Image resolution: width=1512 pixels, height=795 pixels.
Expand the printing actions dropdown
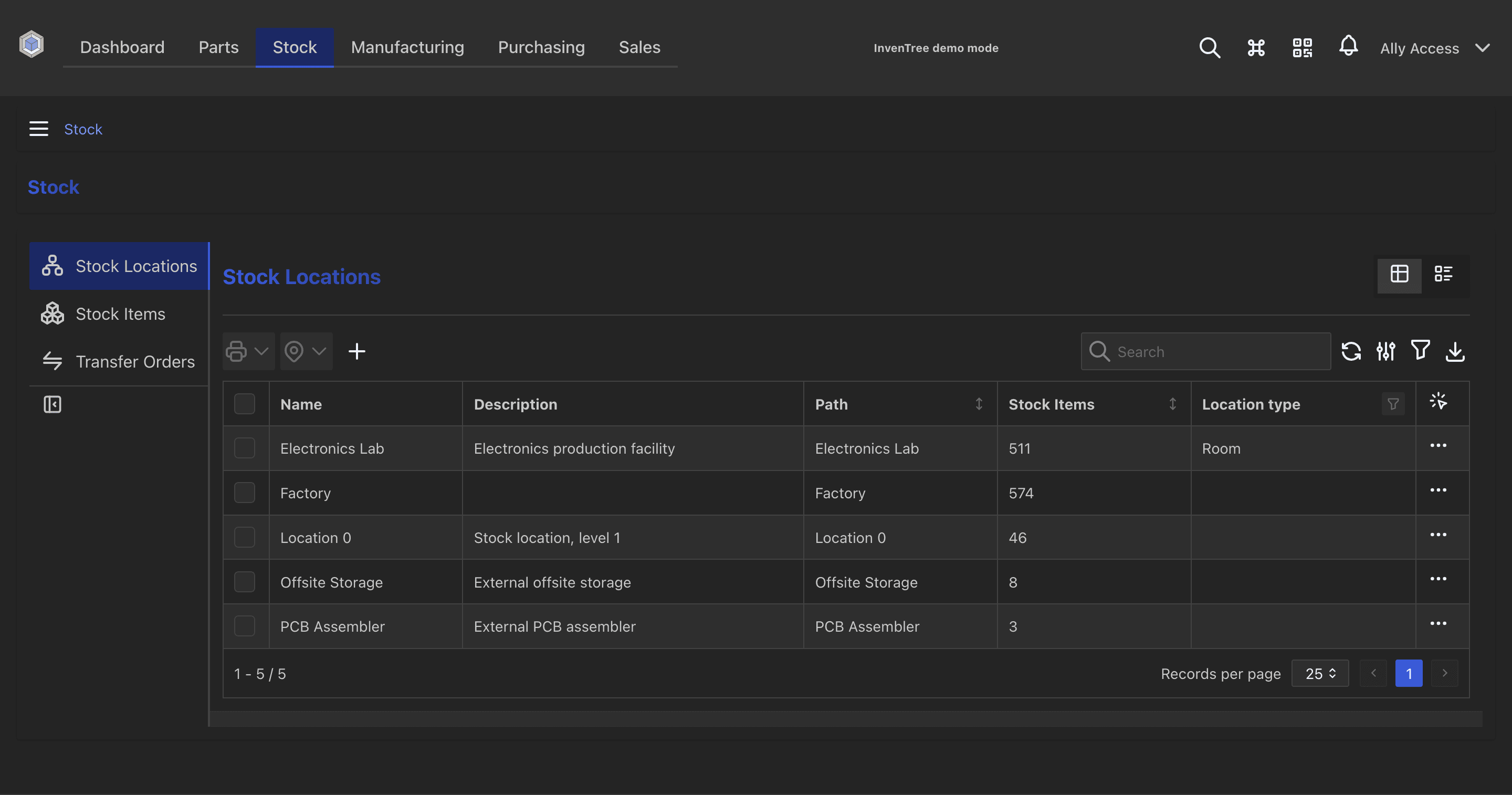248,351
